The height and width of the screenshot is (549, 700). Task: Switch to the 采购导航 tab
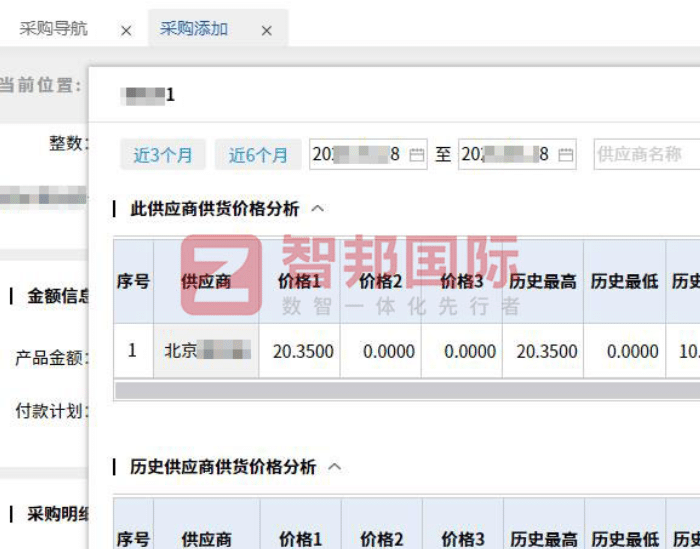[54, 29]
